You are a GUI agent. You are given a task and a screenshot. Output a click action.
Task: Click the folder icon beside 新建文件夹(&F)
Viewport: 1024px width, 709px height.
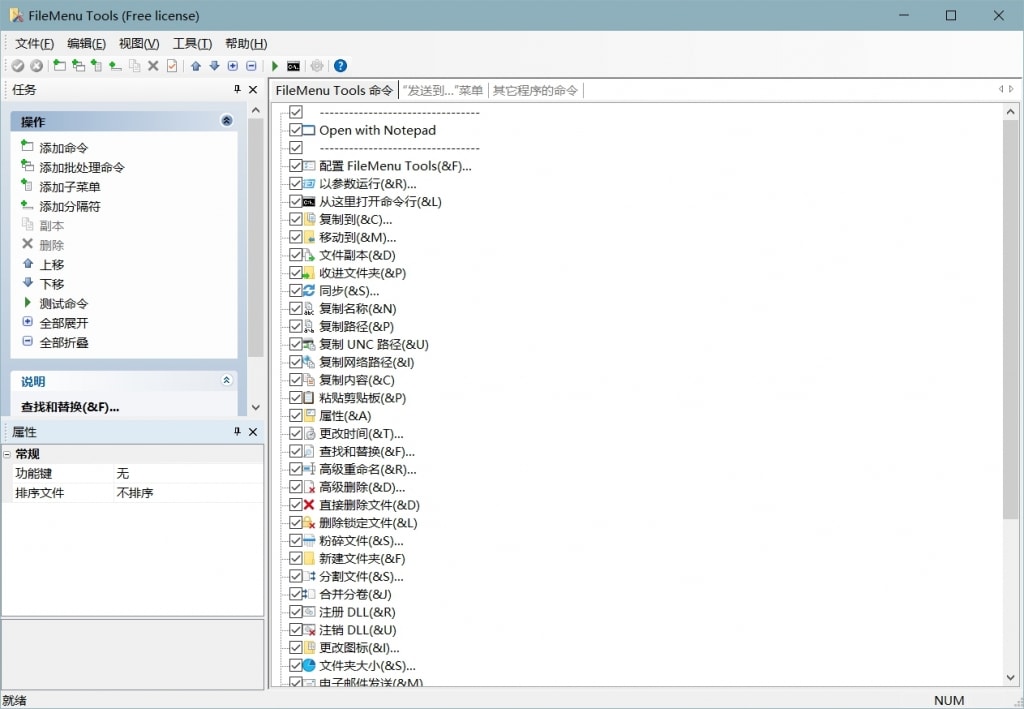[309, 558]
